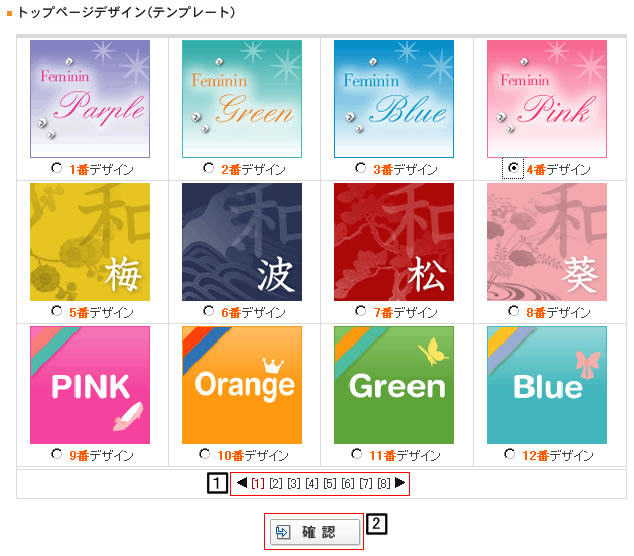
Task: Open page [5] in the pagination
Action: point(330,483)
